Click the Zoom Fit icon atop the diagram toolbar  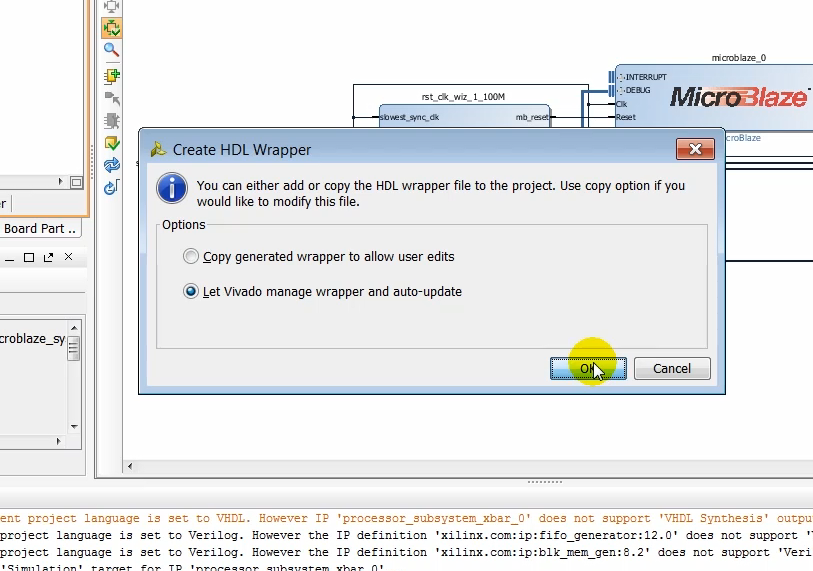tap(111, 6)
